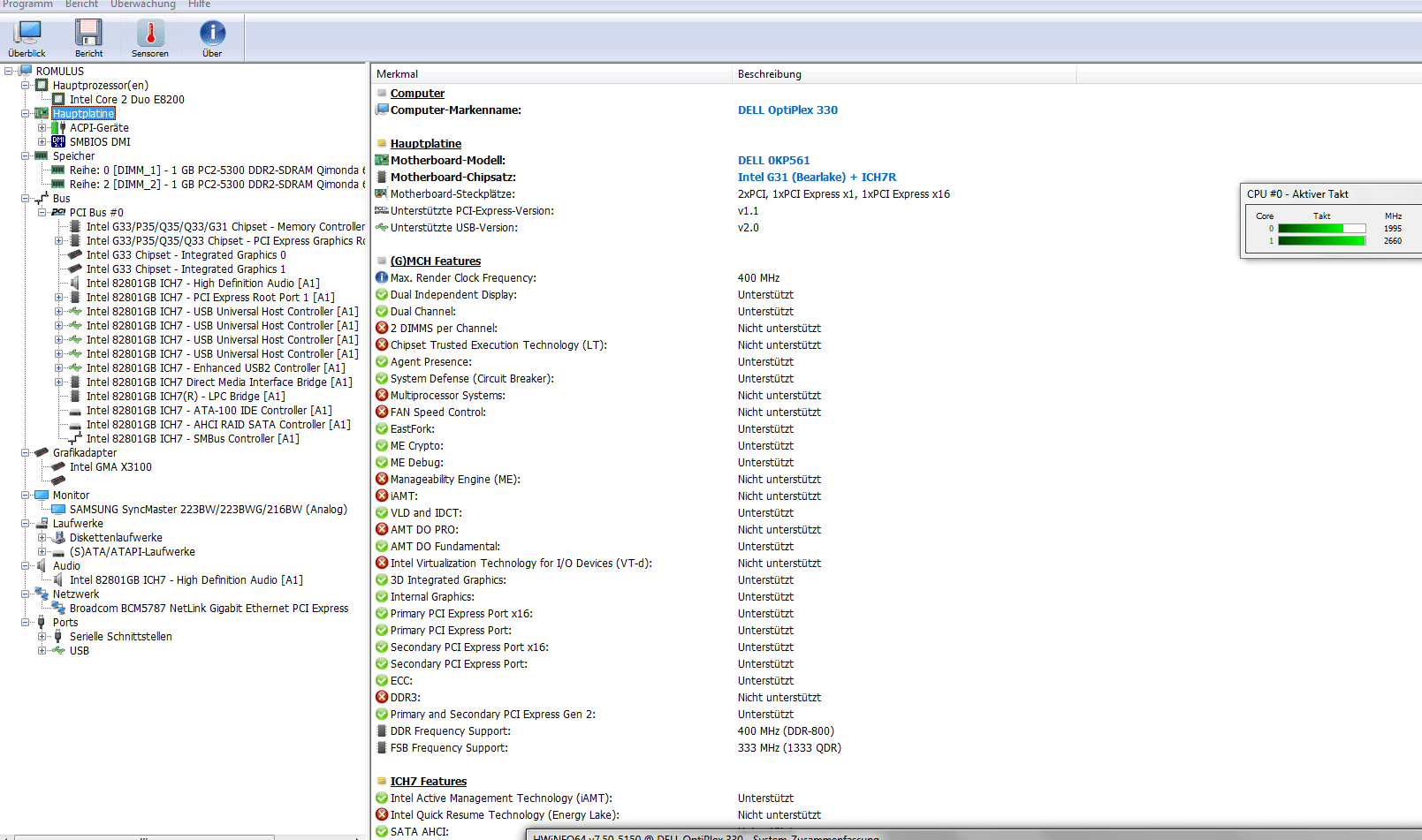Click the Hauptplatine motherboard icon in tree

42,113
